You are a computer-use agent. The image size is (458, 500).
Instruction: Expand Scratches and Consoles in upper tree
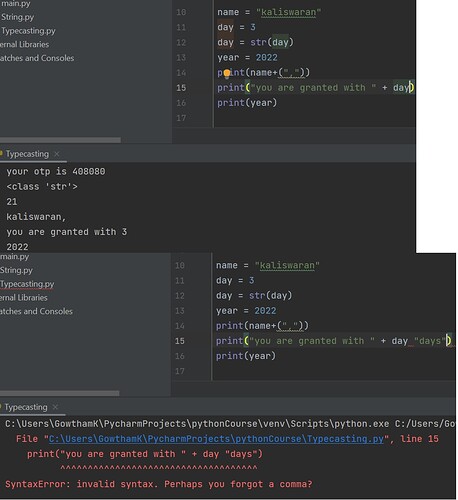click(x=37, y=58)
